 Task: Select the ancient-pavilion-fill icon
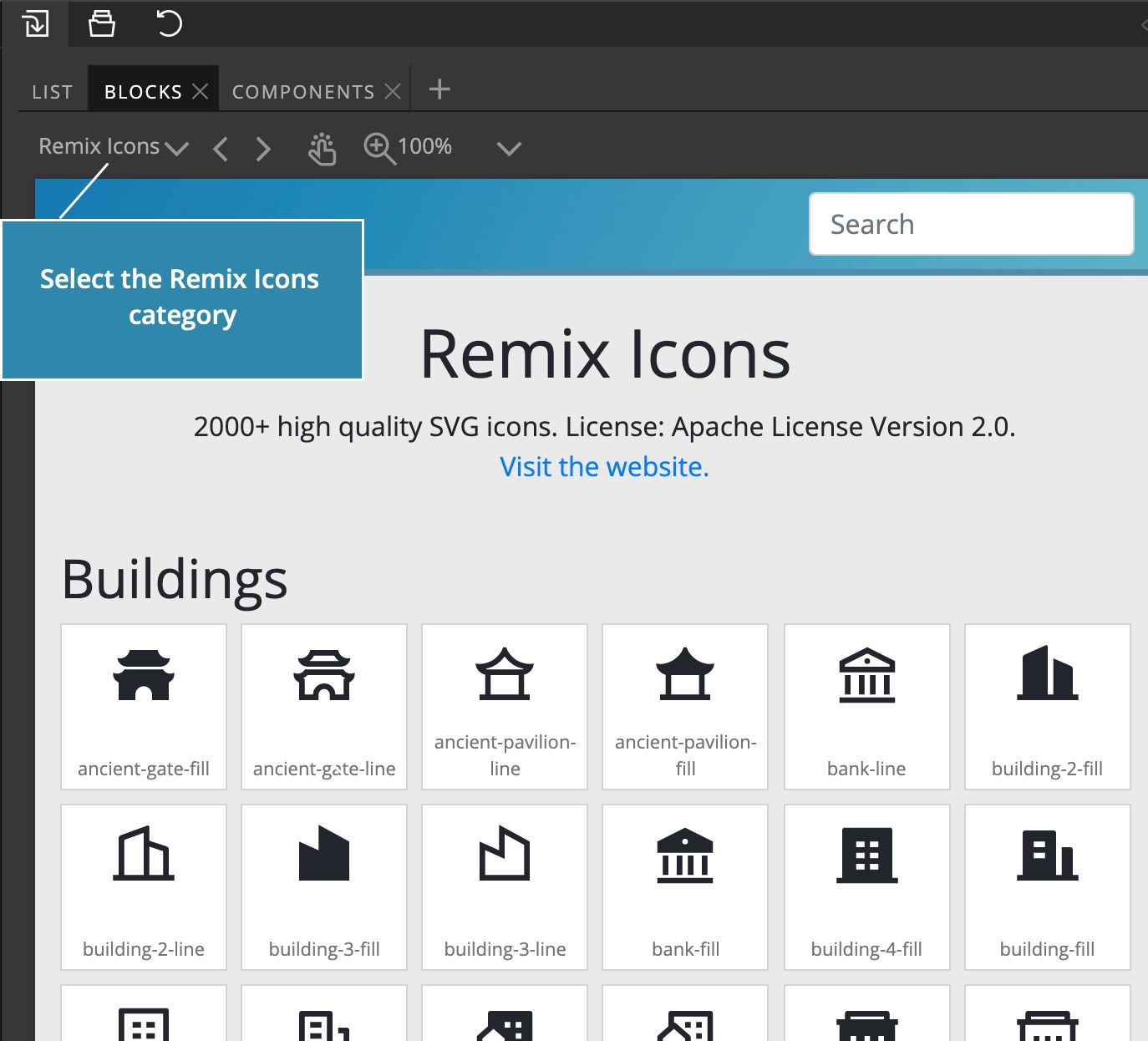point(685,707)
